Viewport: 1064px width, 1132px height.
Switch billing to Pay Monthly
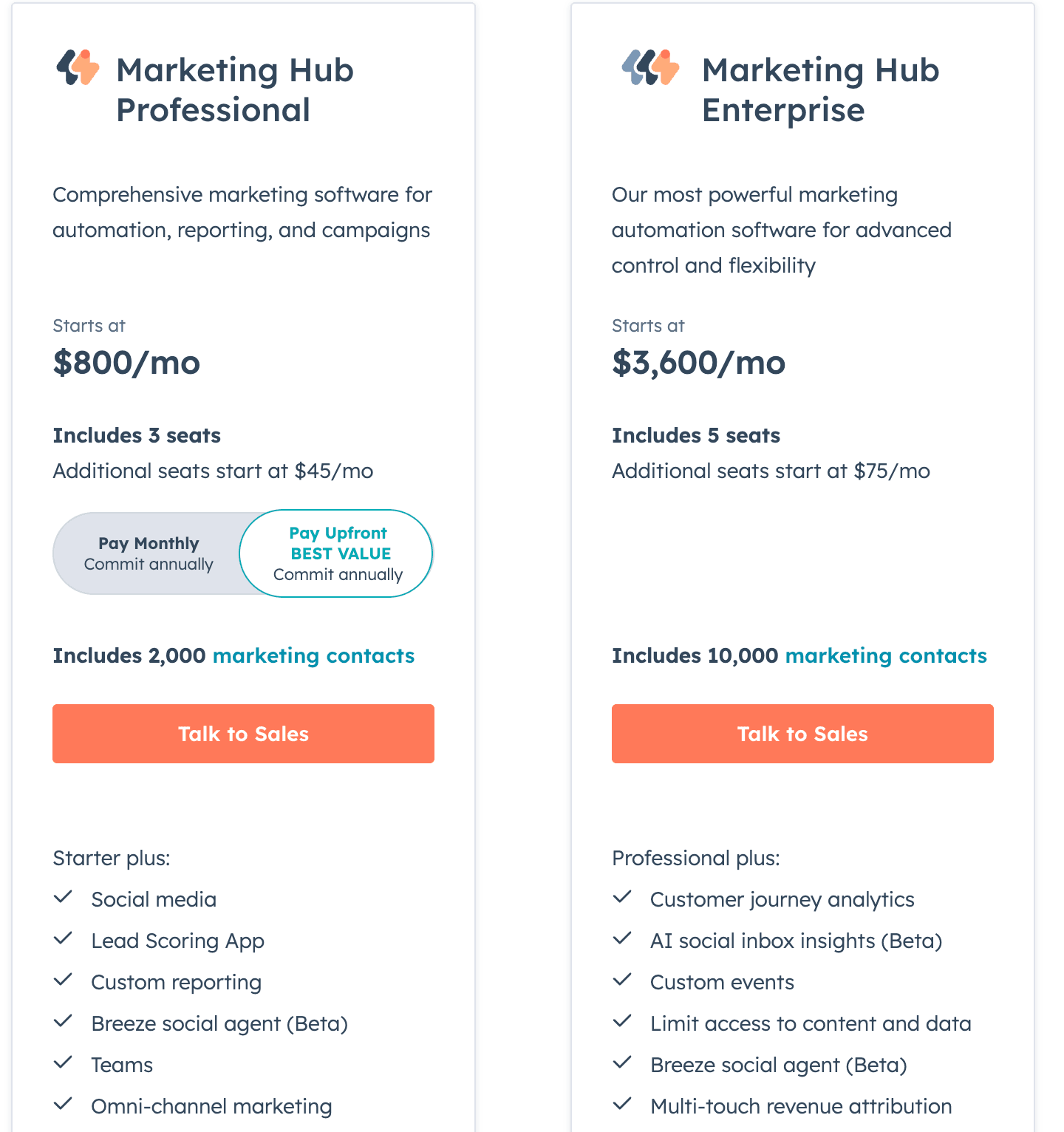(149, 553)
